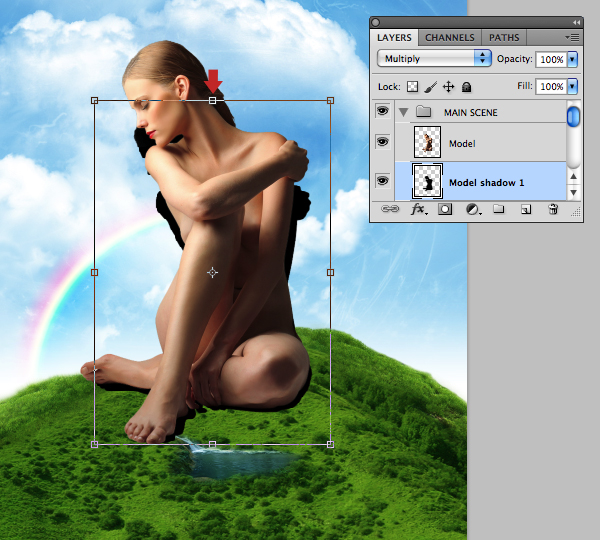Hide the Model layer

tap(382, 142)
